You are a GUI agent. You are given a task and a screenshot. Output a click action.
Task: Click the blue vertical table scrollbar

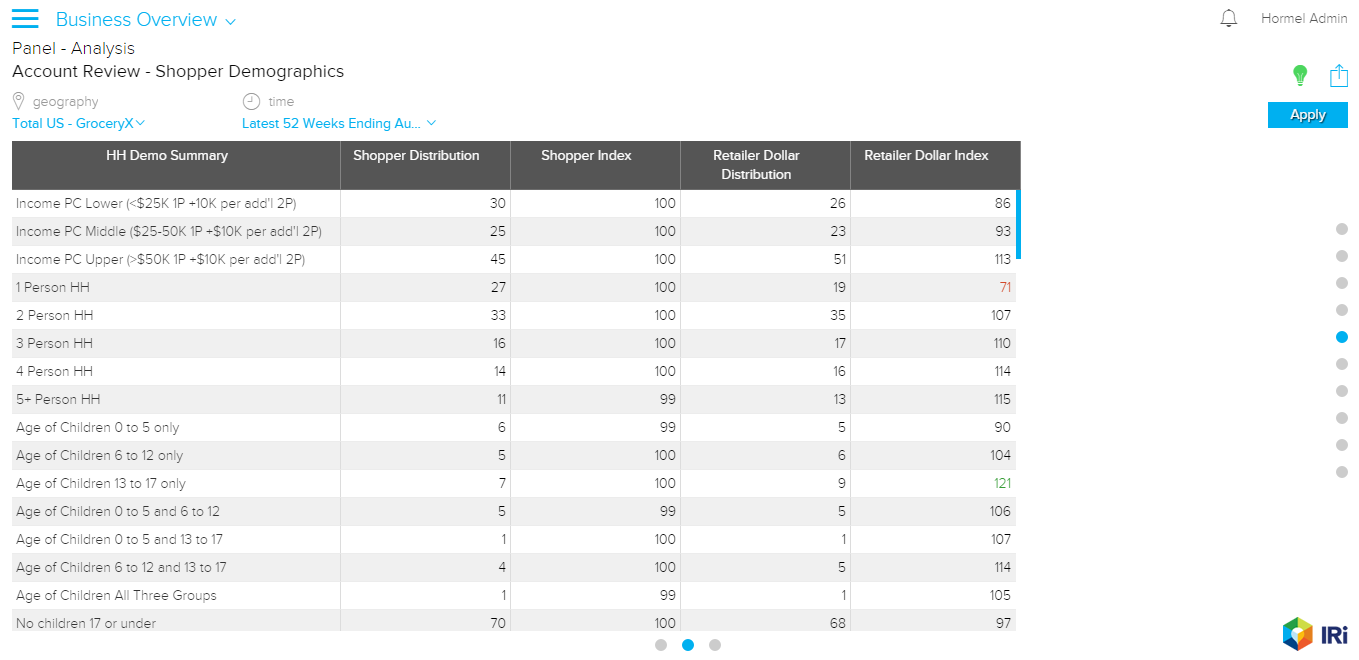click(x=1018, y=224)
